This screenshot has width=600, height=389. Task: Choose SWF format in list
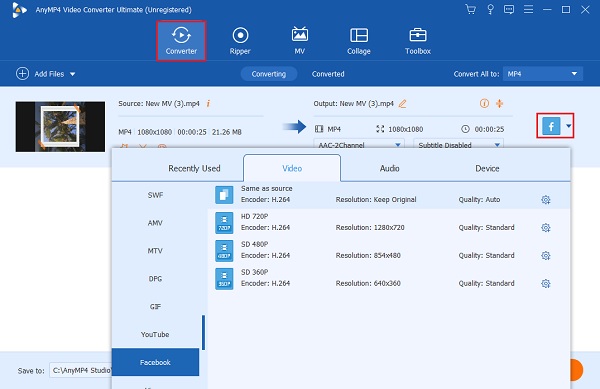pyautogui.click(x=155, y=195)
